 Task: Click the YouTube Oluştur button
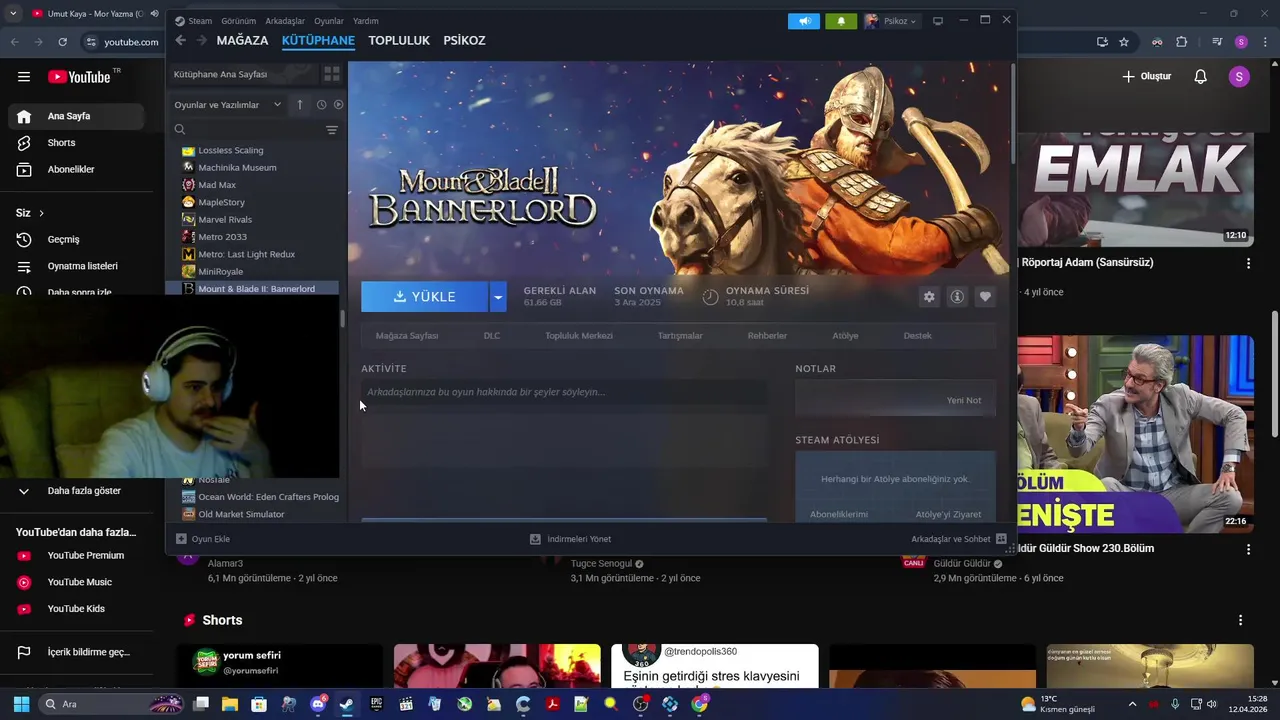pos(1146,76)
